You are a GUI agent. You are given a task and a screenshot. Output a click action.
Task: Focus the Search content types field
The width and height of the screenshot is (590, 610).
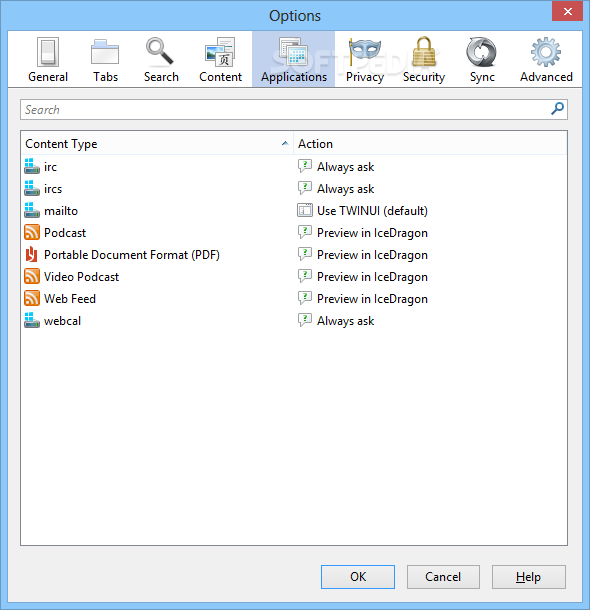pyautogui.click(x=294, y=109)
